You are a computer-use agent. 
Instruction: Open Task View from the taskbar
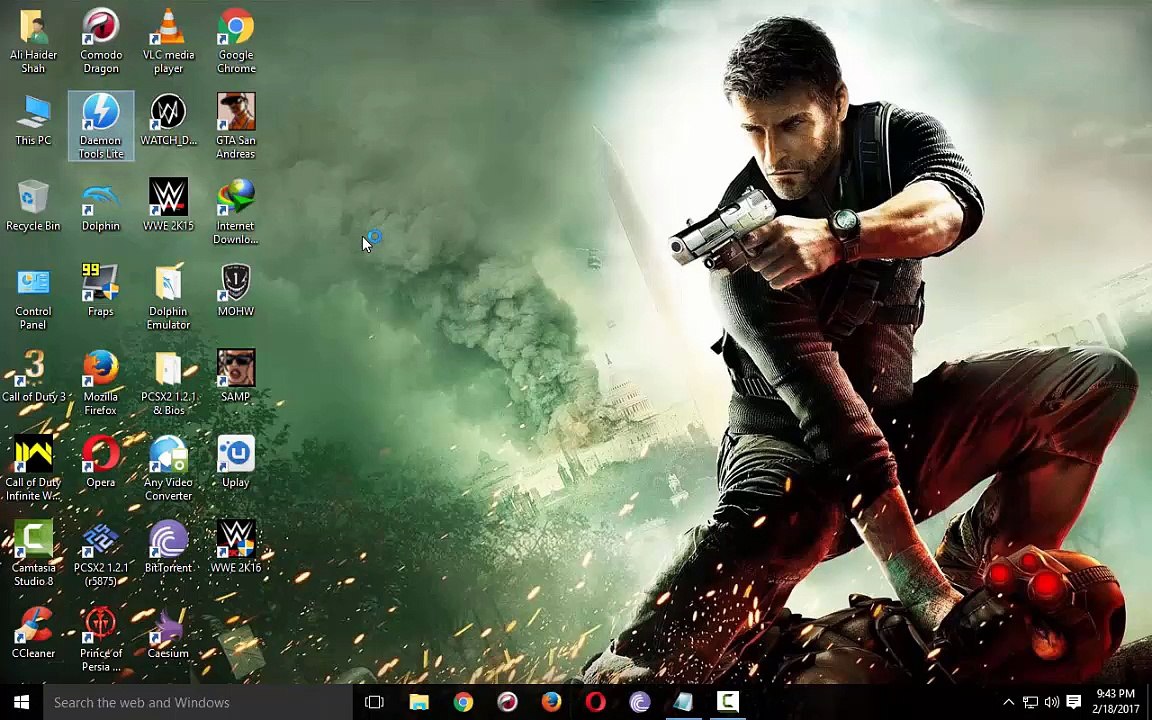pyautogui.click(x=375, y=702)
